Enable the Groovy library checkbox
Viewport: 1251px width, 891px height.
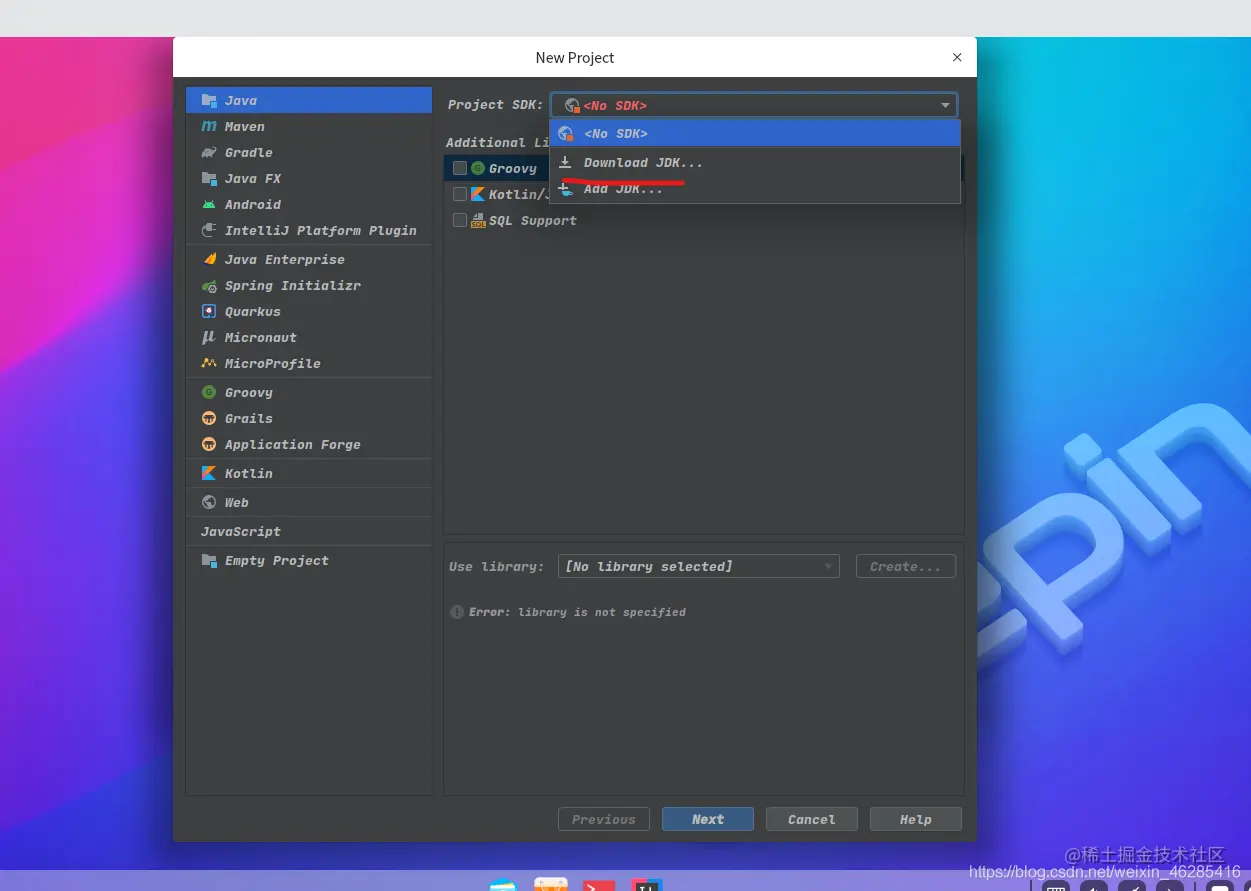point(460,168)
